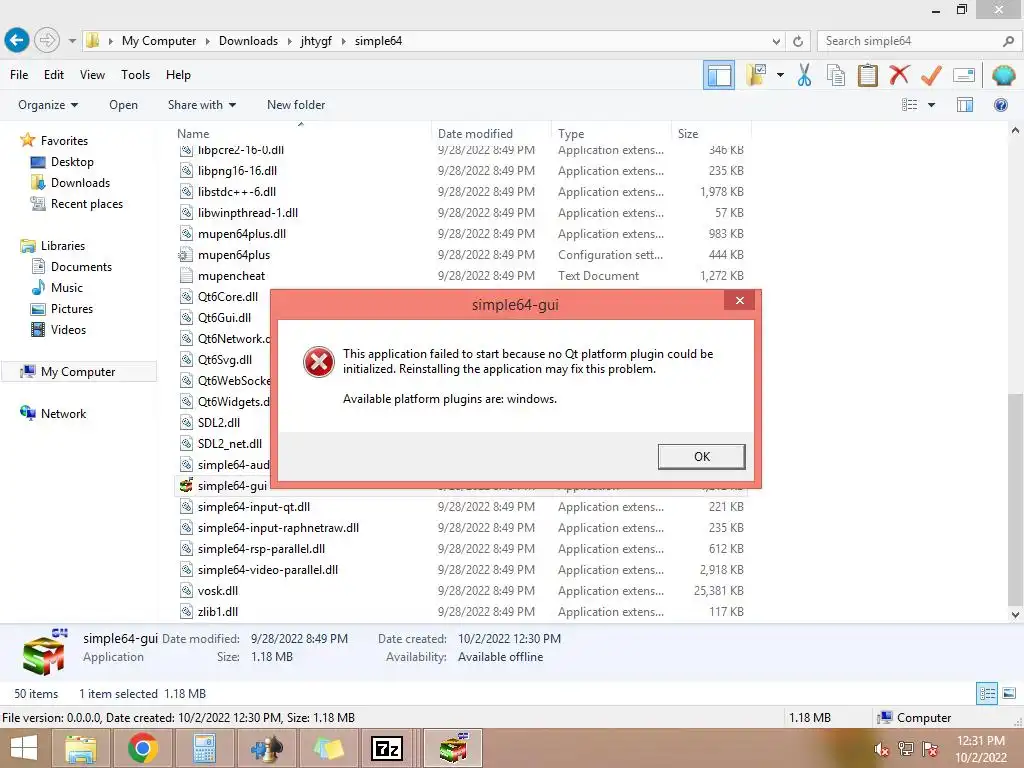This screenshot has width=1024, height=768.
Task: Refresh the folder view
Action: click(798, 41)
